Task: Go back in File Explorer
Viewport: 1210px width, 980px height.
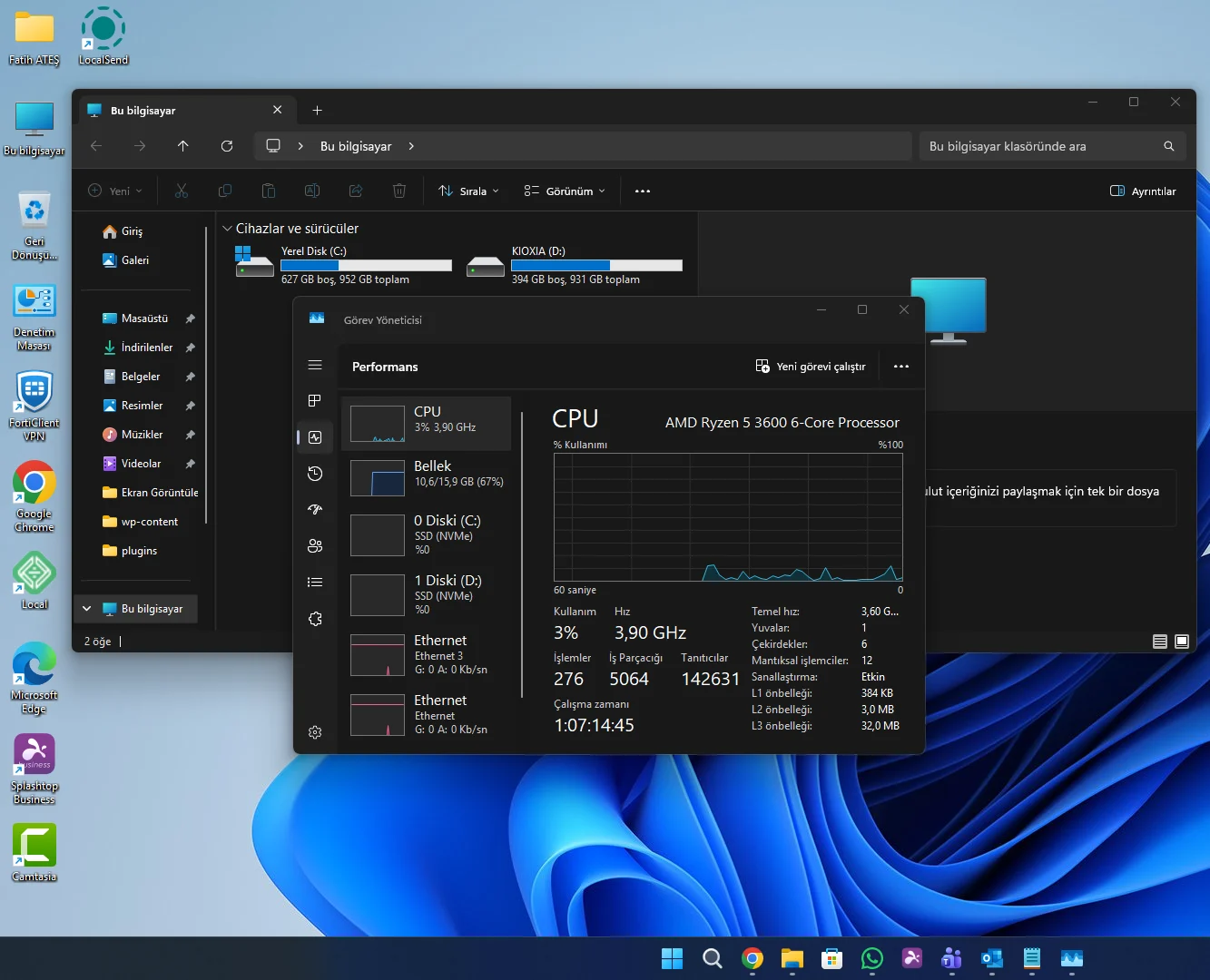Action: [96, 146]
